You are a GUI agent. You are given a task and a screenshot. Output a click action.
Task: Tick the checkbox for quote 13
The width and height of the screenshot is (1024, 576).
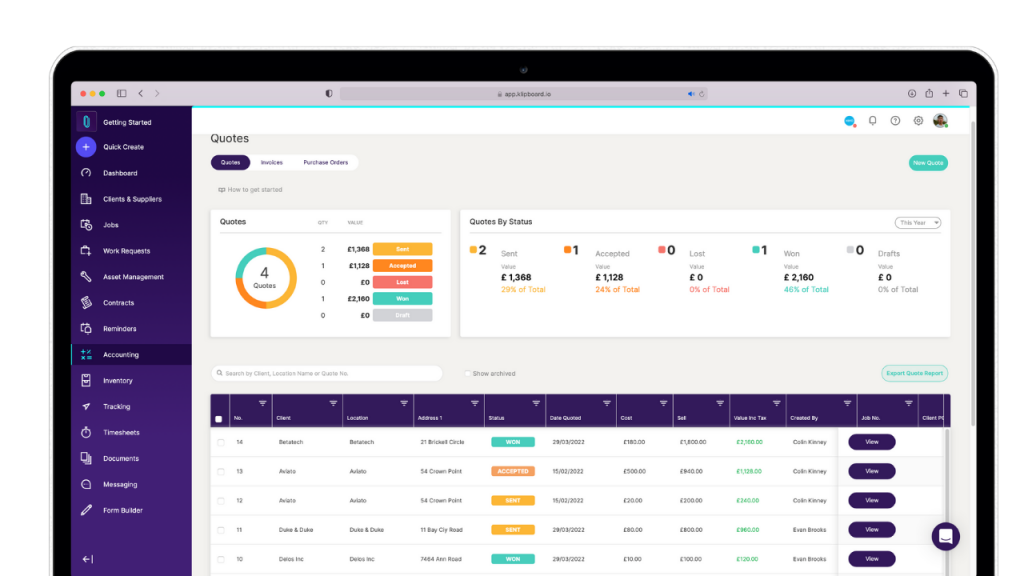click(x=221, y=472)
